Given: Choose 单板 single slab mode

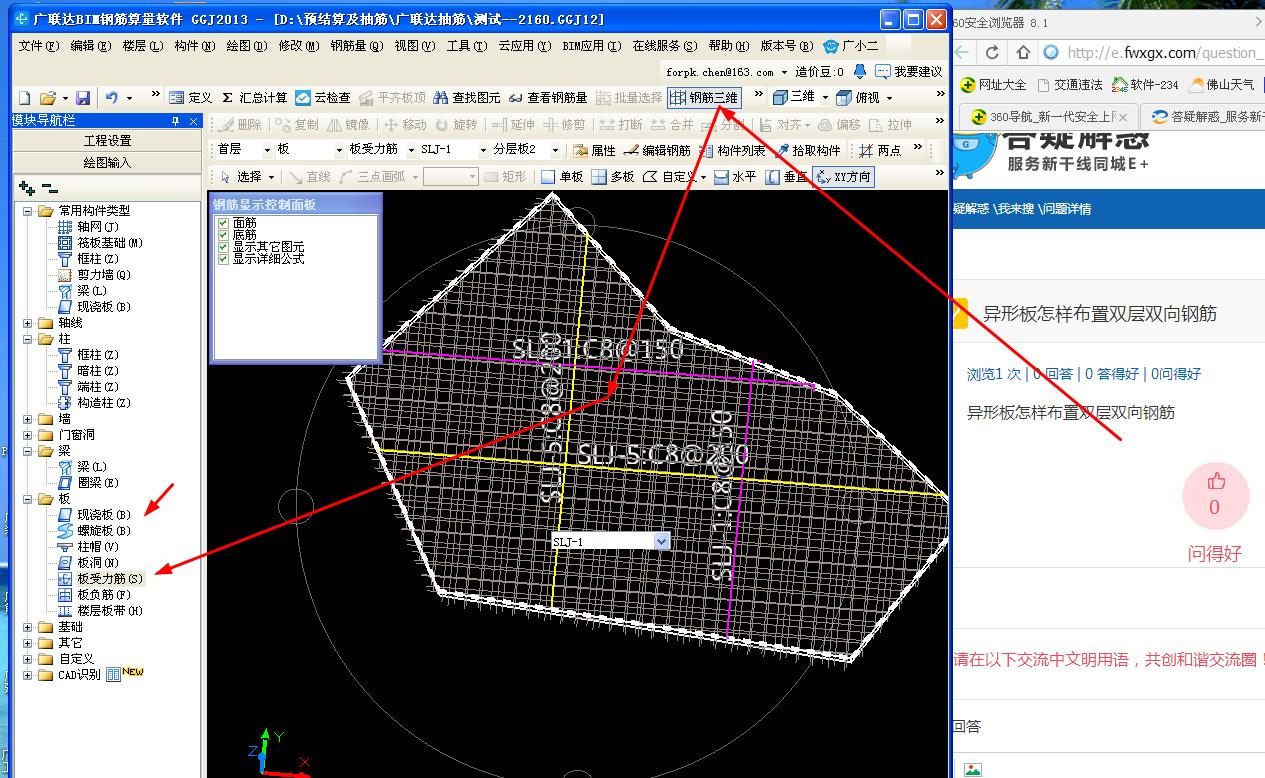Looking at the screenshot, I should [x=561, y=177].
